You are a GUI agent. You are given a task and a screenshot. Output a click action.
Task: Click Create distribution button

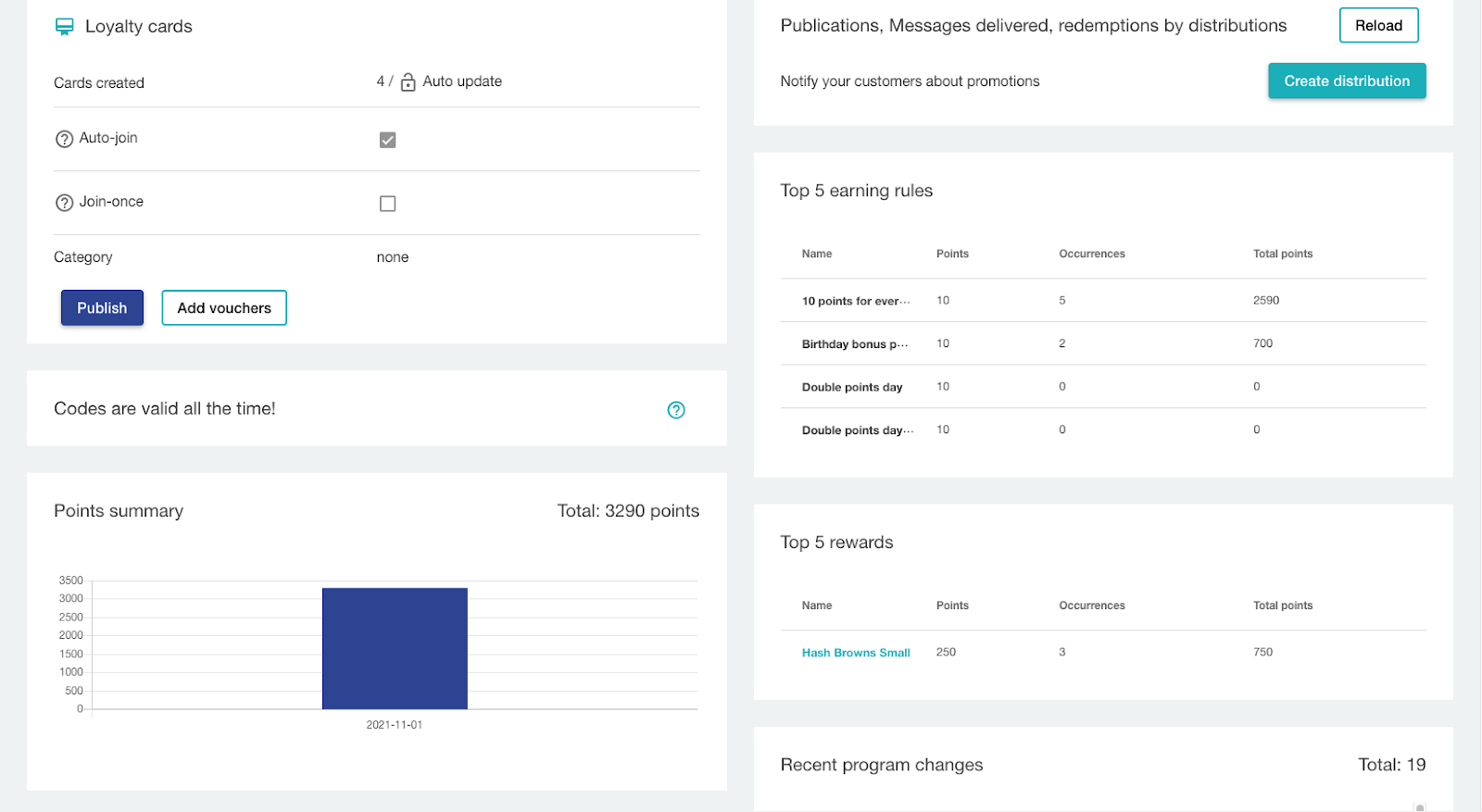1346,81
